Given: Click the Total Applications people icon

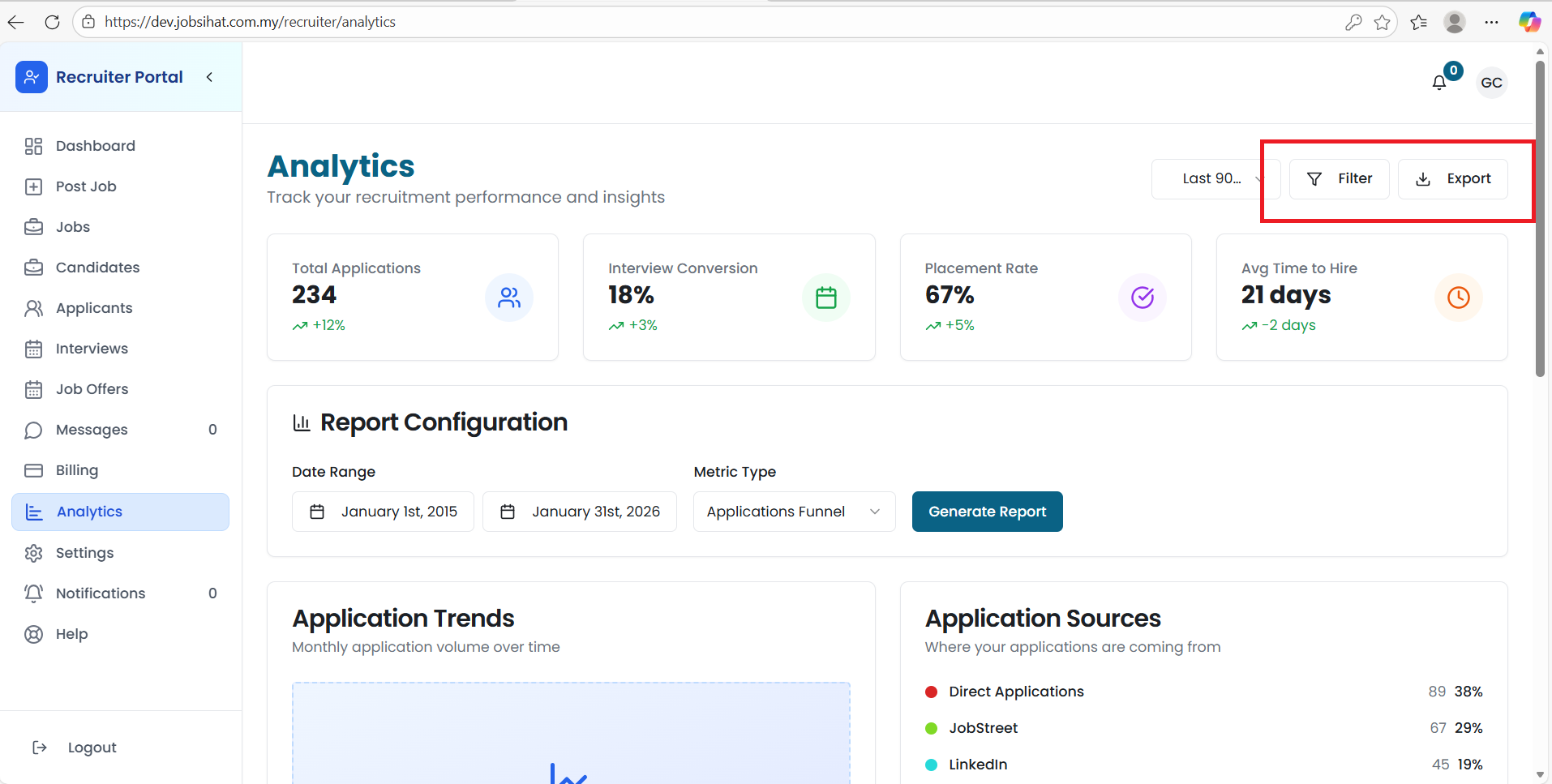Looking at the screenshot, I should pos(509,298).
